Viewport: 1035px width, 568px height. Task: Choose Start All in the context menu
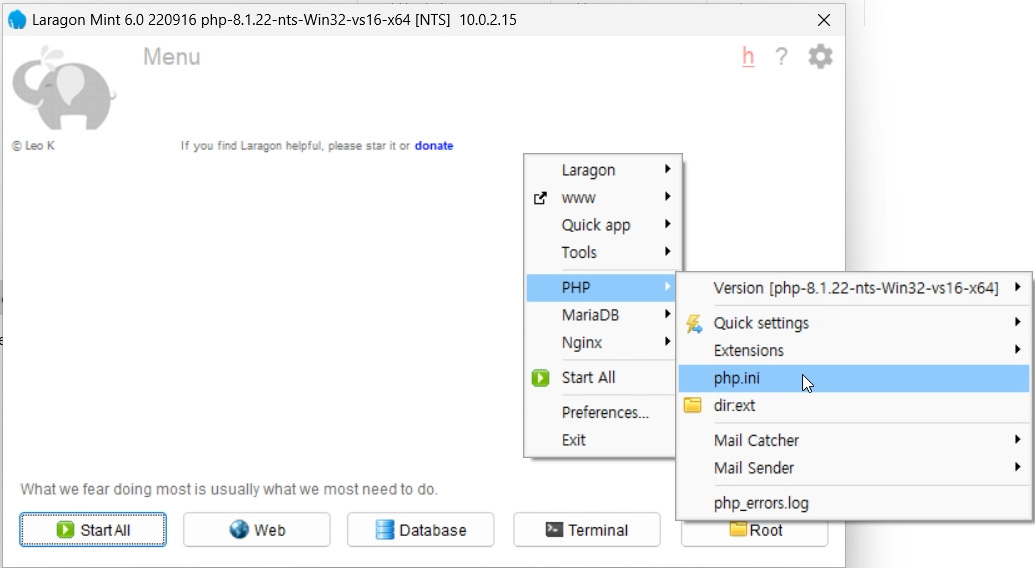point(601,378)
